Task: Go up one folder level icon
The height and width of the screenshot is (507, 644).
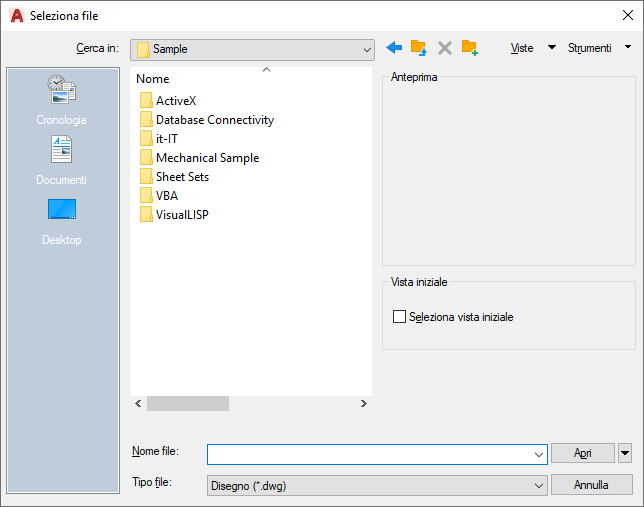Action: click(x=419, y=48)
